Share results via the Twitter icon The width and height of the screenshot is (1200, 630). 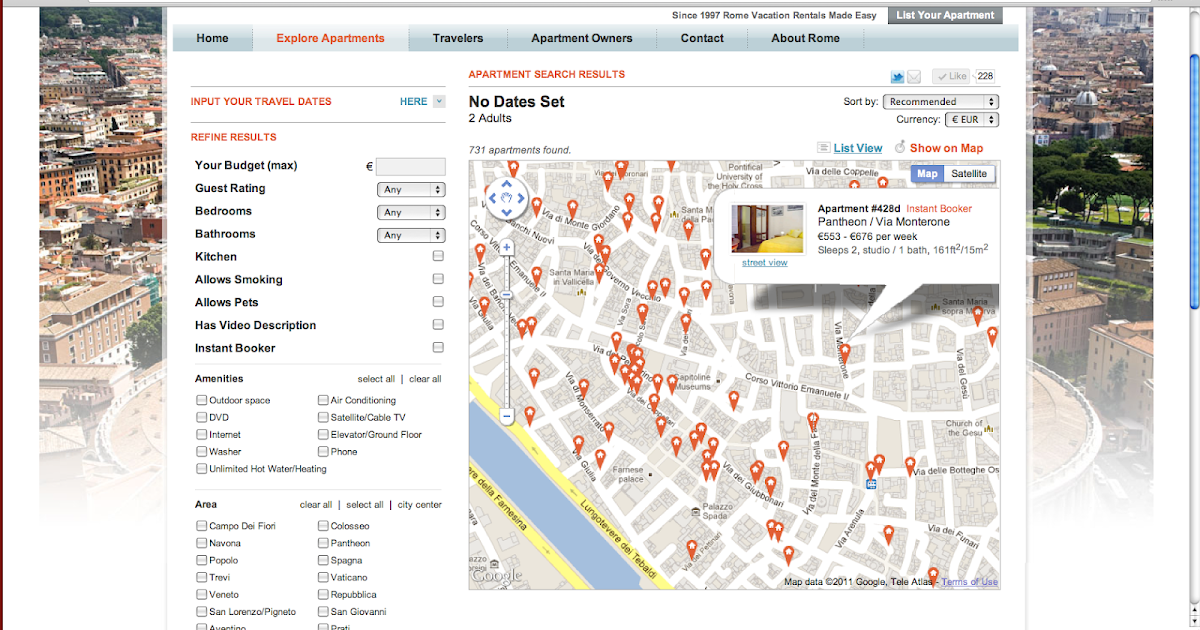coord(897,76)
